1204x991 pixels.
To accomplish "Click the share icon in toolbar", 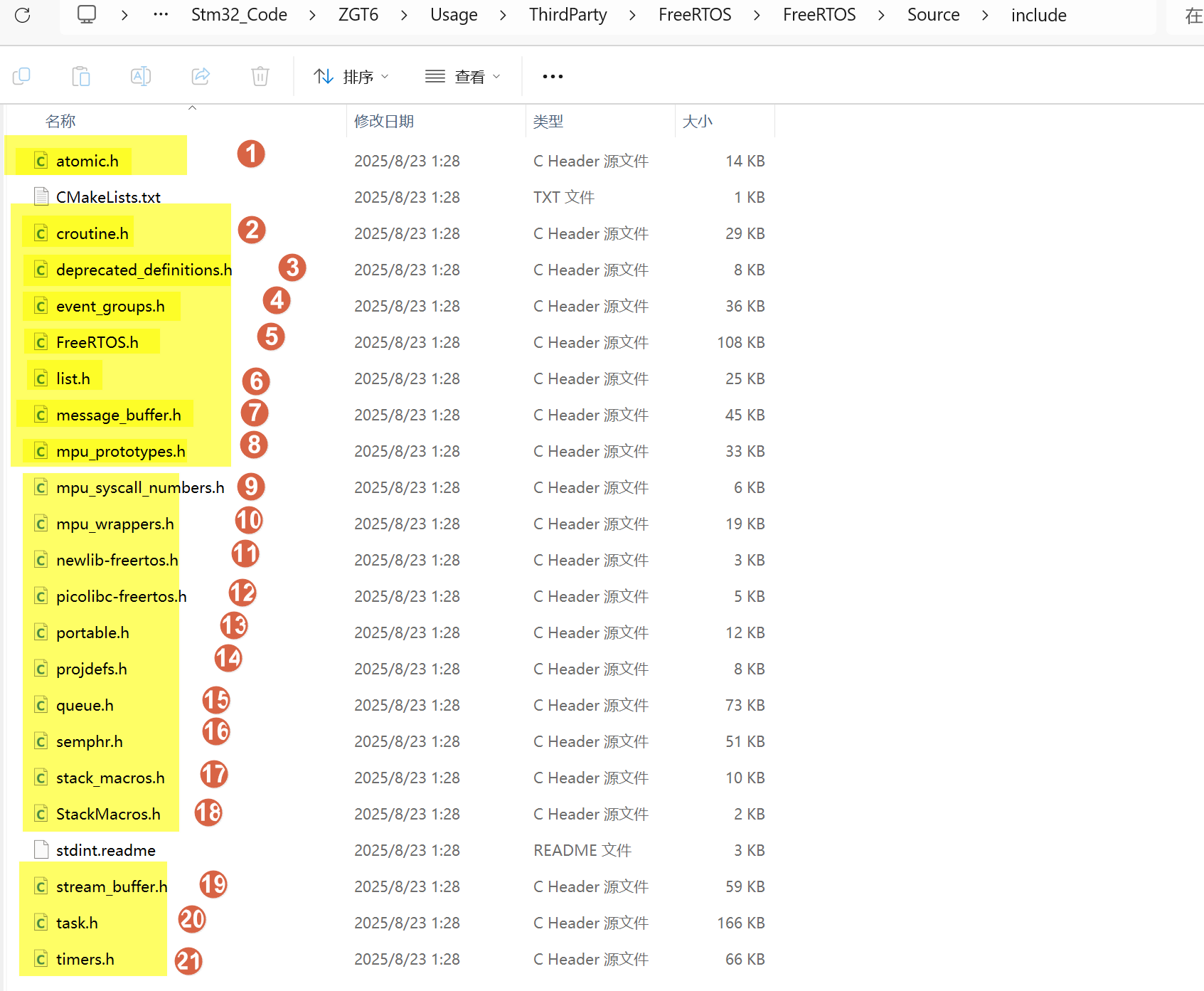I will coord(201,76).
